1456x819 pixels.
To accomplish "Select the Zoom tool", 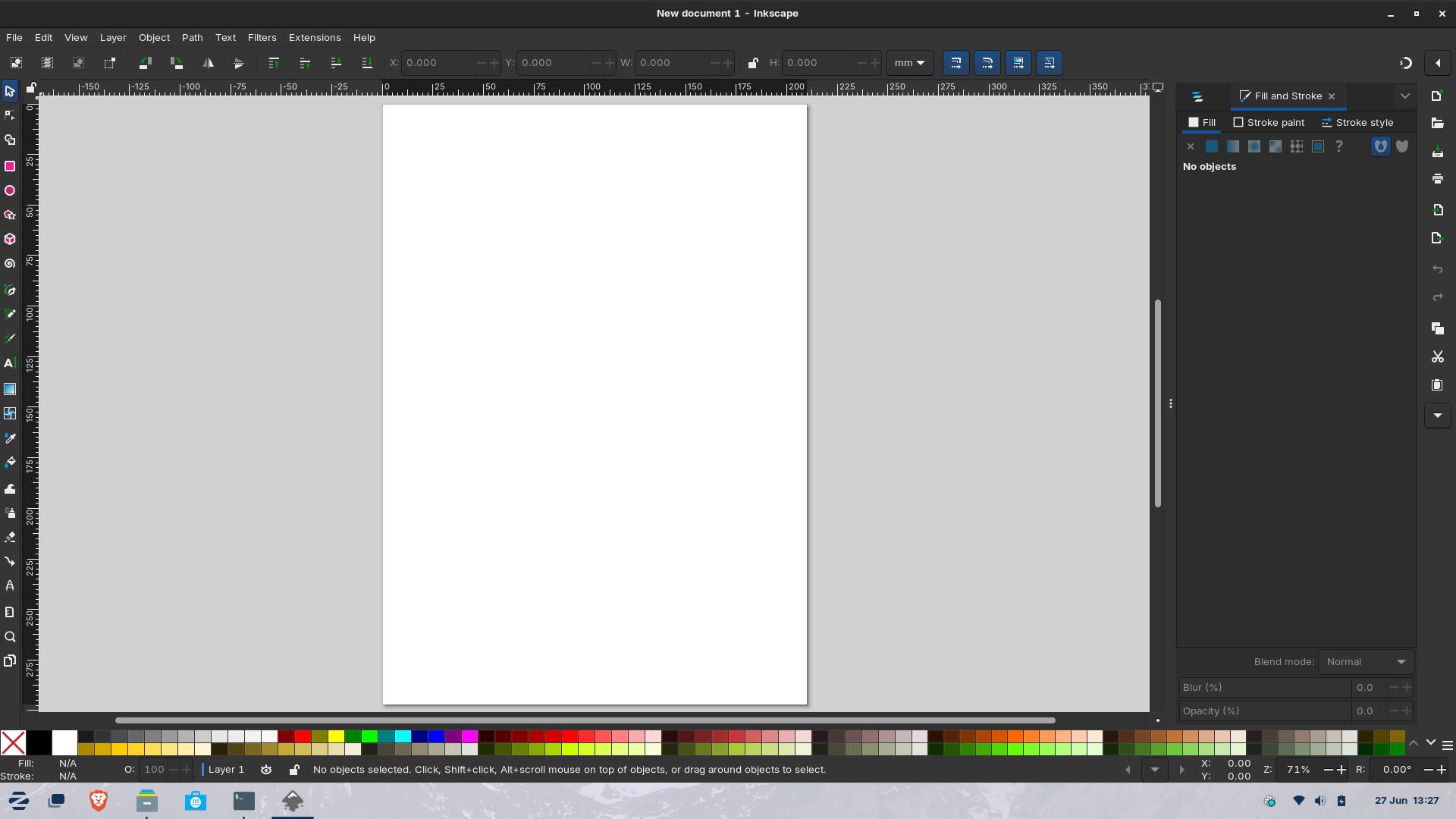I will 10,637.
